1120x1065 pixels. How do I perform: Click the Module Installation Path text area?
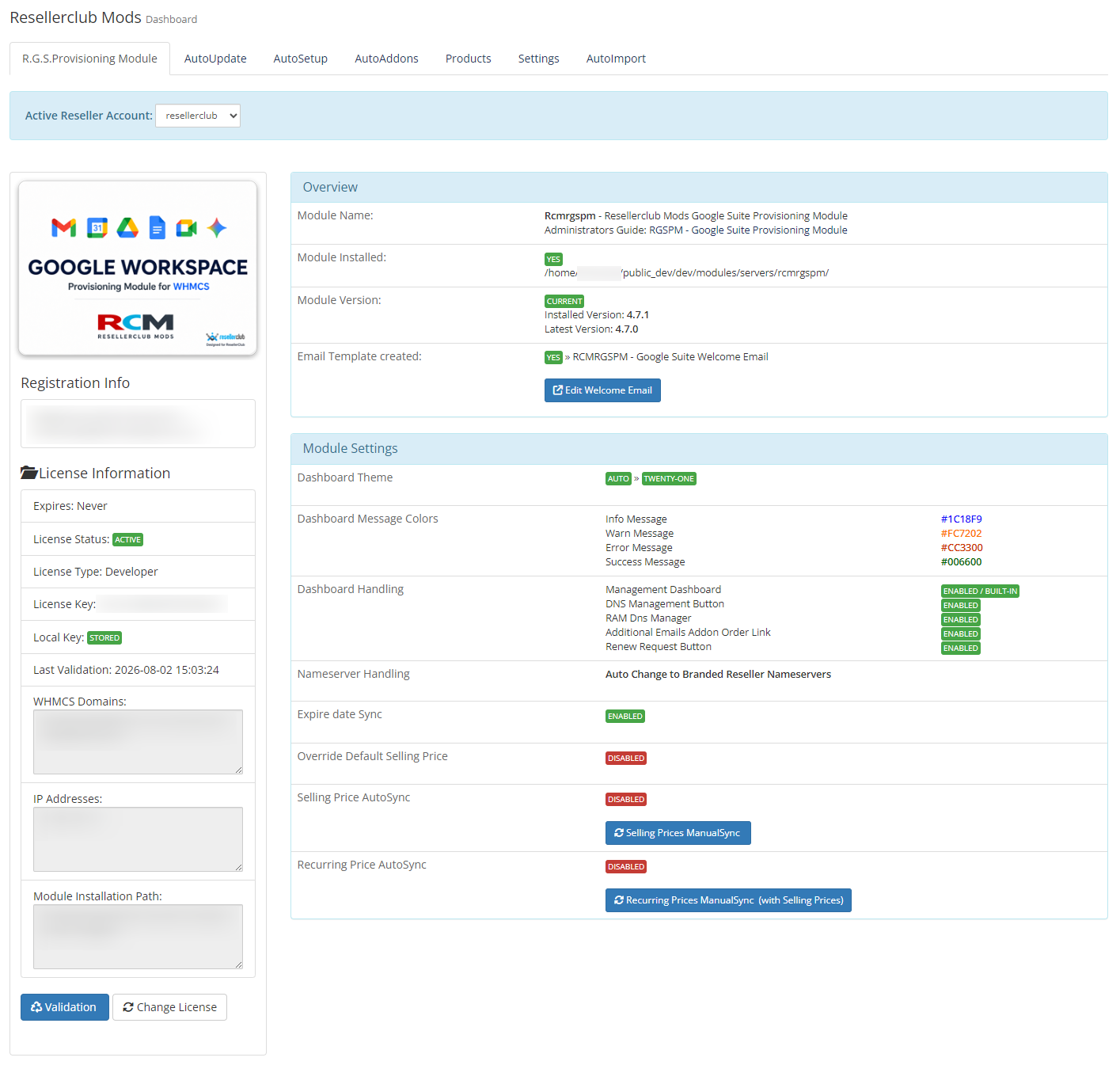[138, 937]
